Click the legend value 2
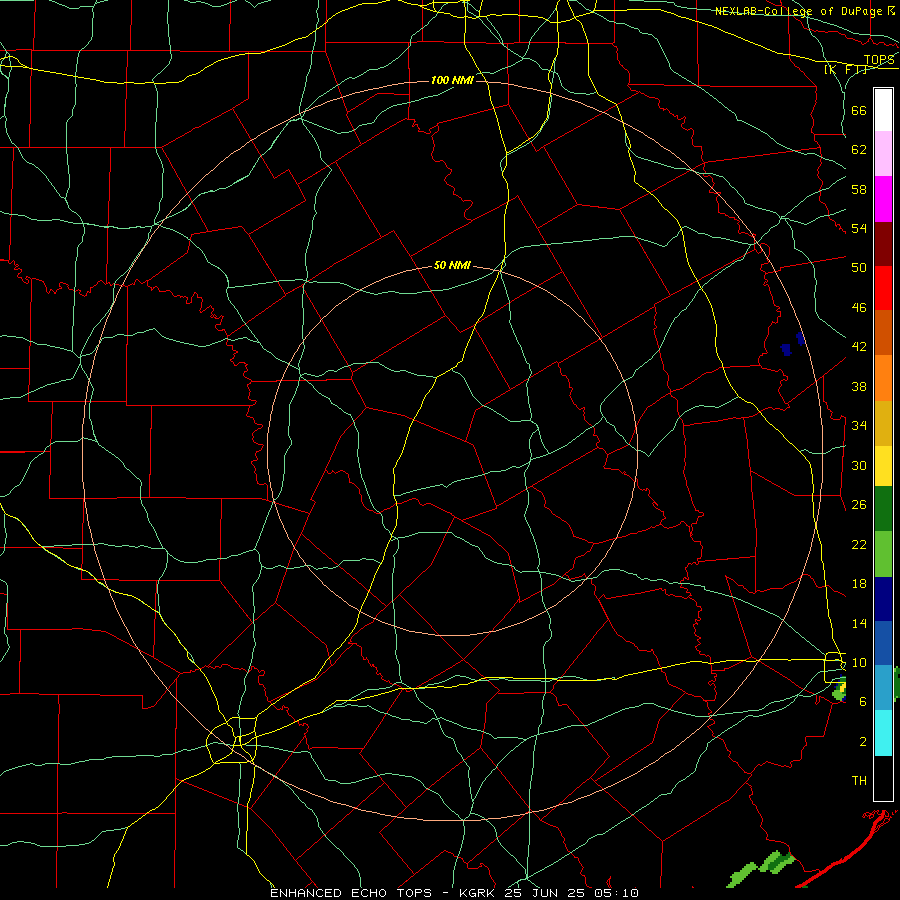Viewport: 900px width, 900px height. [x=863, y=741]
